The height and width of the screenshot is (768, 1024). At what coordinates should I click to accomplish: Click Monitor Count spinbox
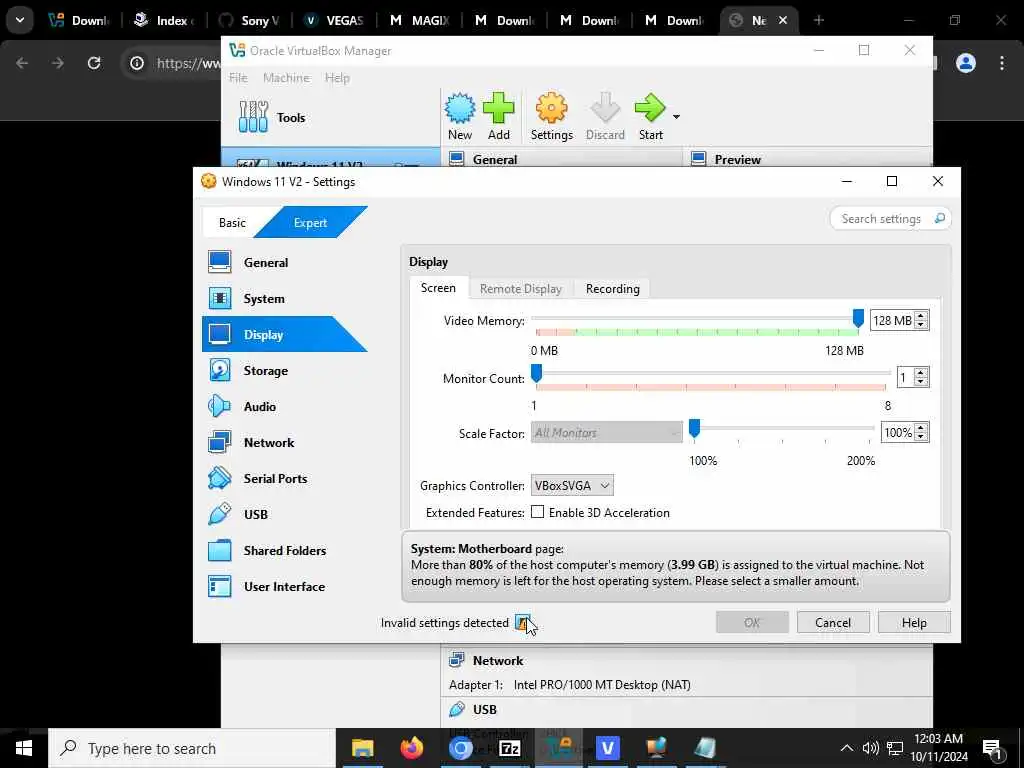(913, 377)
